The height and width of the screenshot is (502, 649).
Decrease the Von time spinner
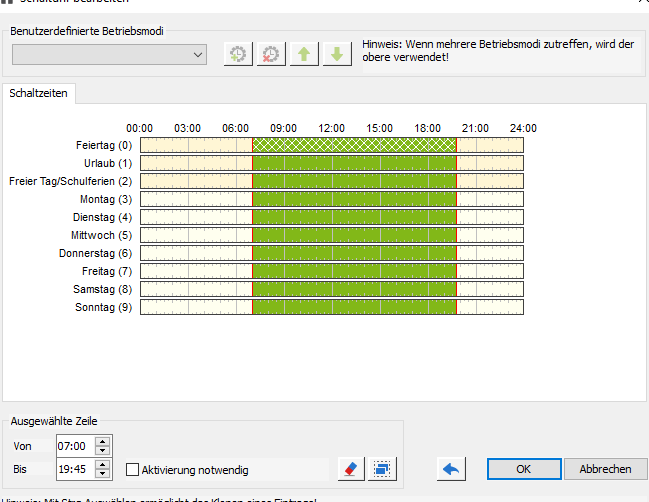[x=102, y=451]
